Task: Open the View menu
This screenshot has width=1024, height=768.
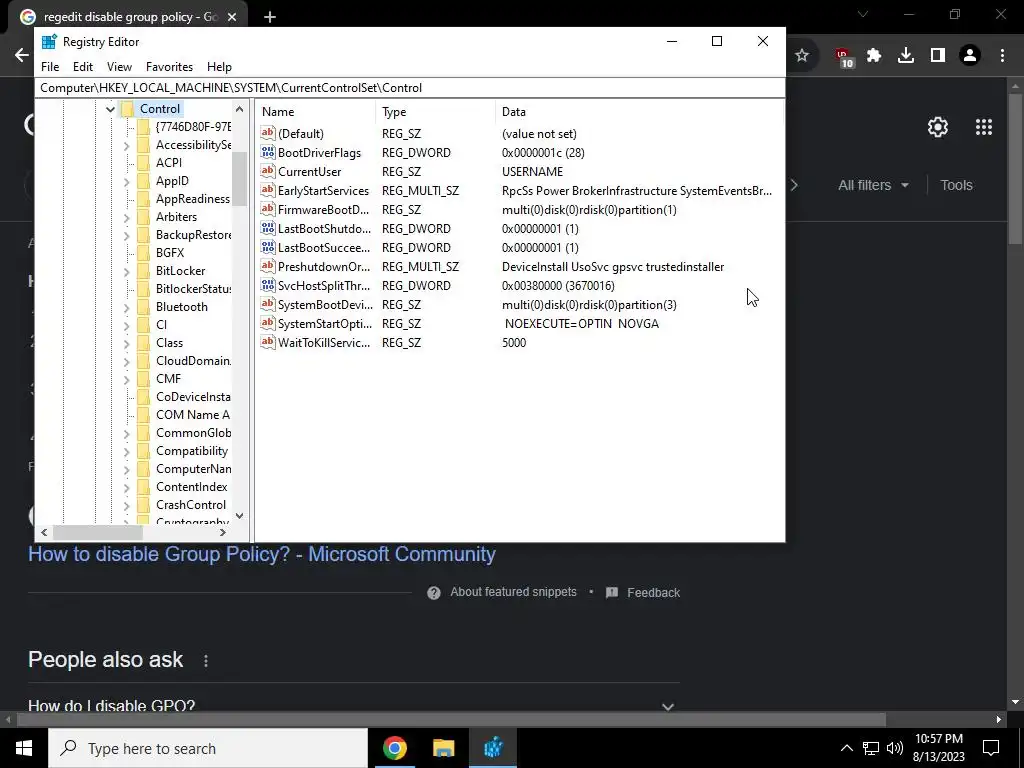Action: (x=120, y=67)
